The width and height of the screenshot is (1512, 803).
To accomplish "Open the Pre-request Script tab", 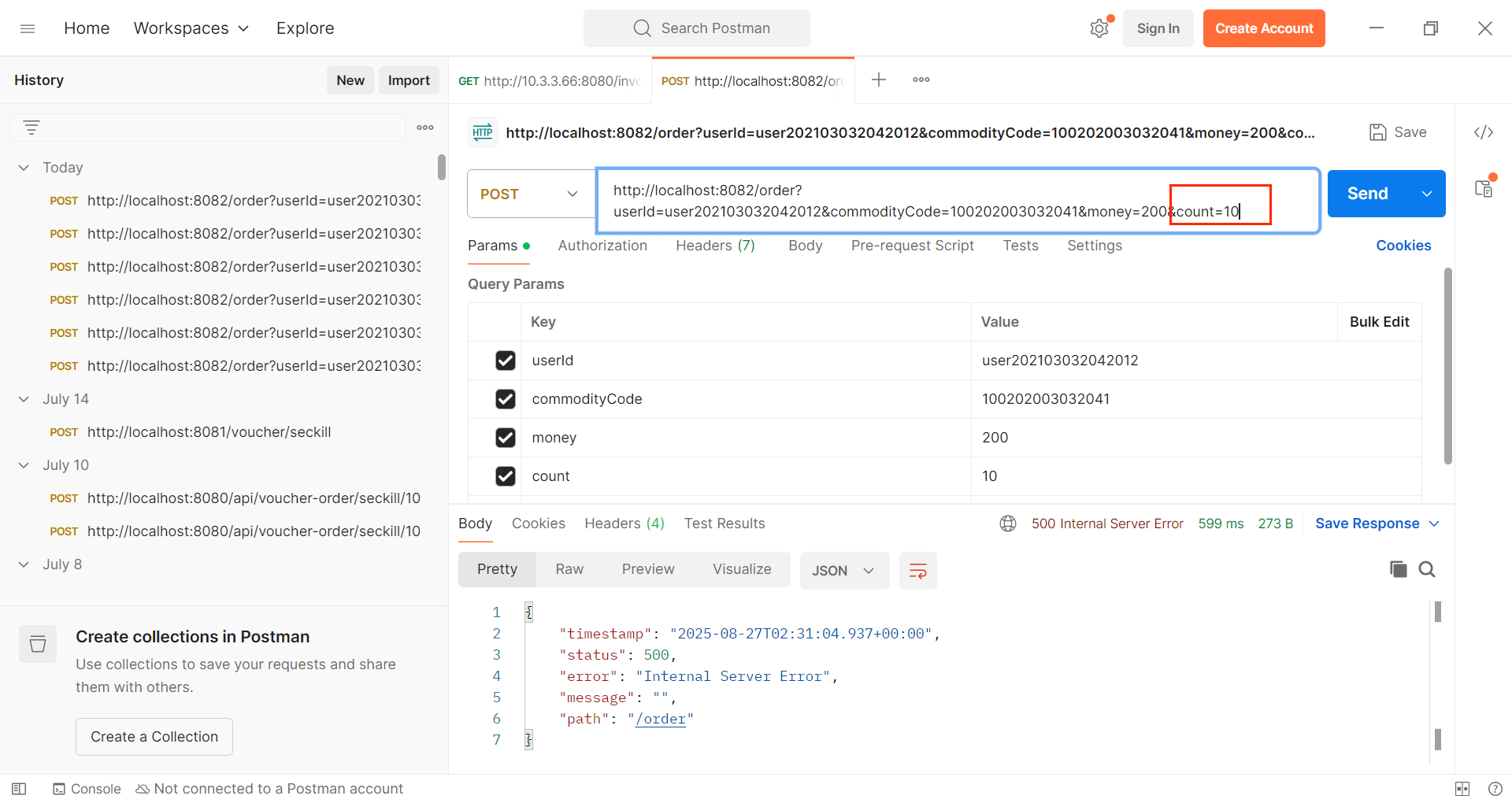I will [x=912, y=246].
